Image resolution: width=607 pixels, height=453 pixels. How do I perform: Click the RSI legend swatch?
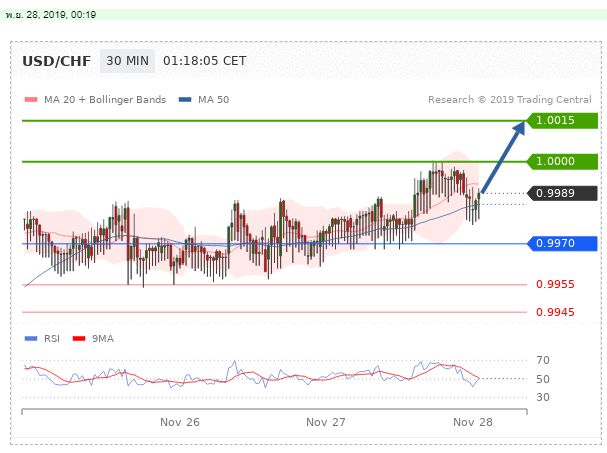(x=31, y=338)
